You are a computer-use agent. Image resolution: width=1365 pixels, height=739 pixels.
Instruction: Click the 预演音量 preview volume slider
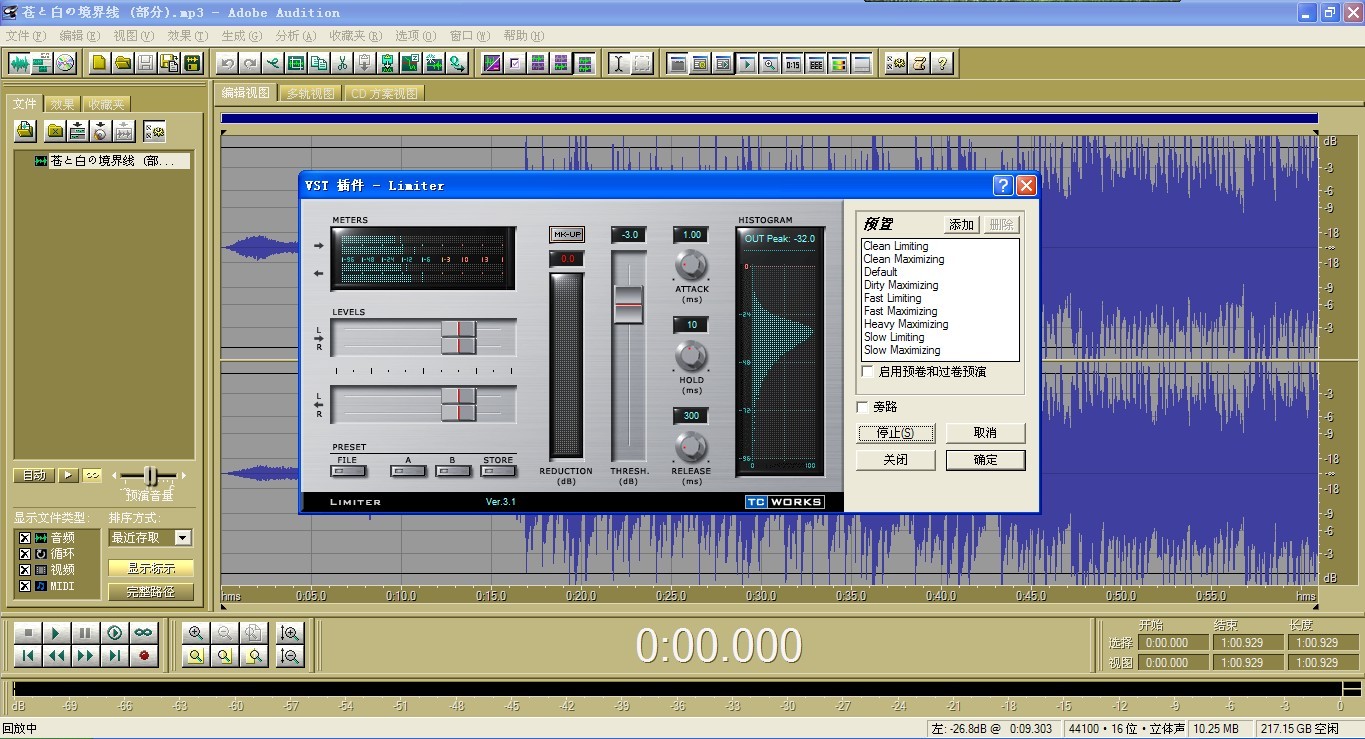[x=150, y=476]
